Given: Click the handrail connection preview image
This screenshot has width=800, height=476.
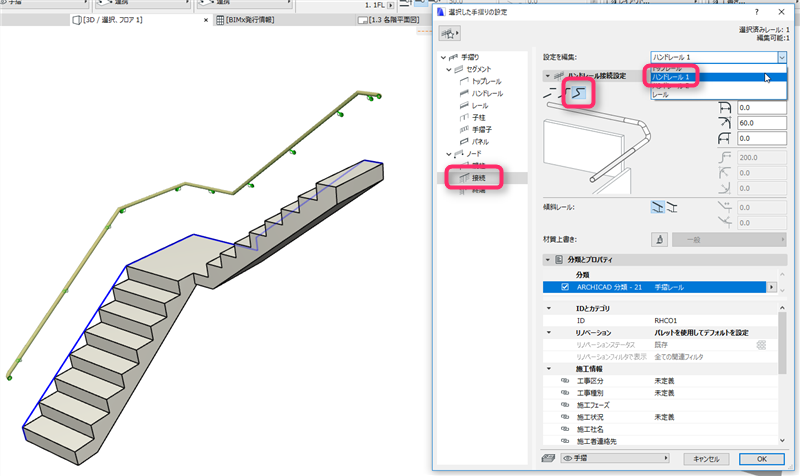Looking at the screenshot, I should (598, 148).
